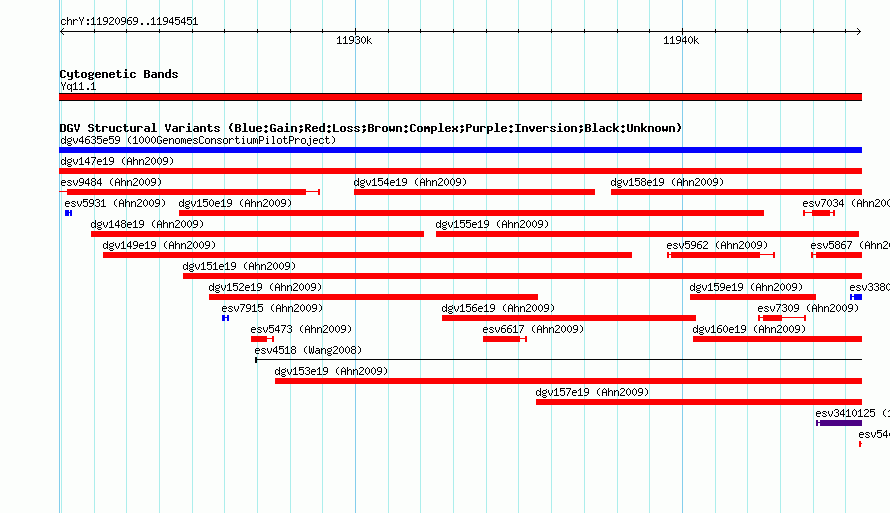Click the purple esv3410125 inversion bar

click(839, 423)
